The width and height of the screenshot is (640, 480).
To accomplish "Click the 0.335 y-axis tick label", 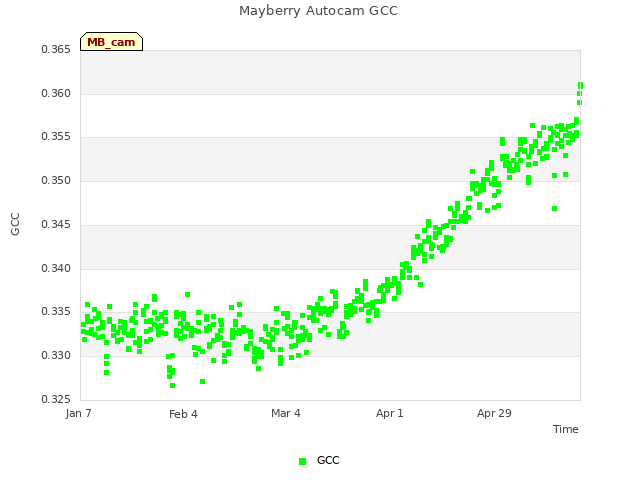I will [56, 312].
